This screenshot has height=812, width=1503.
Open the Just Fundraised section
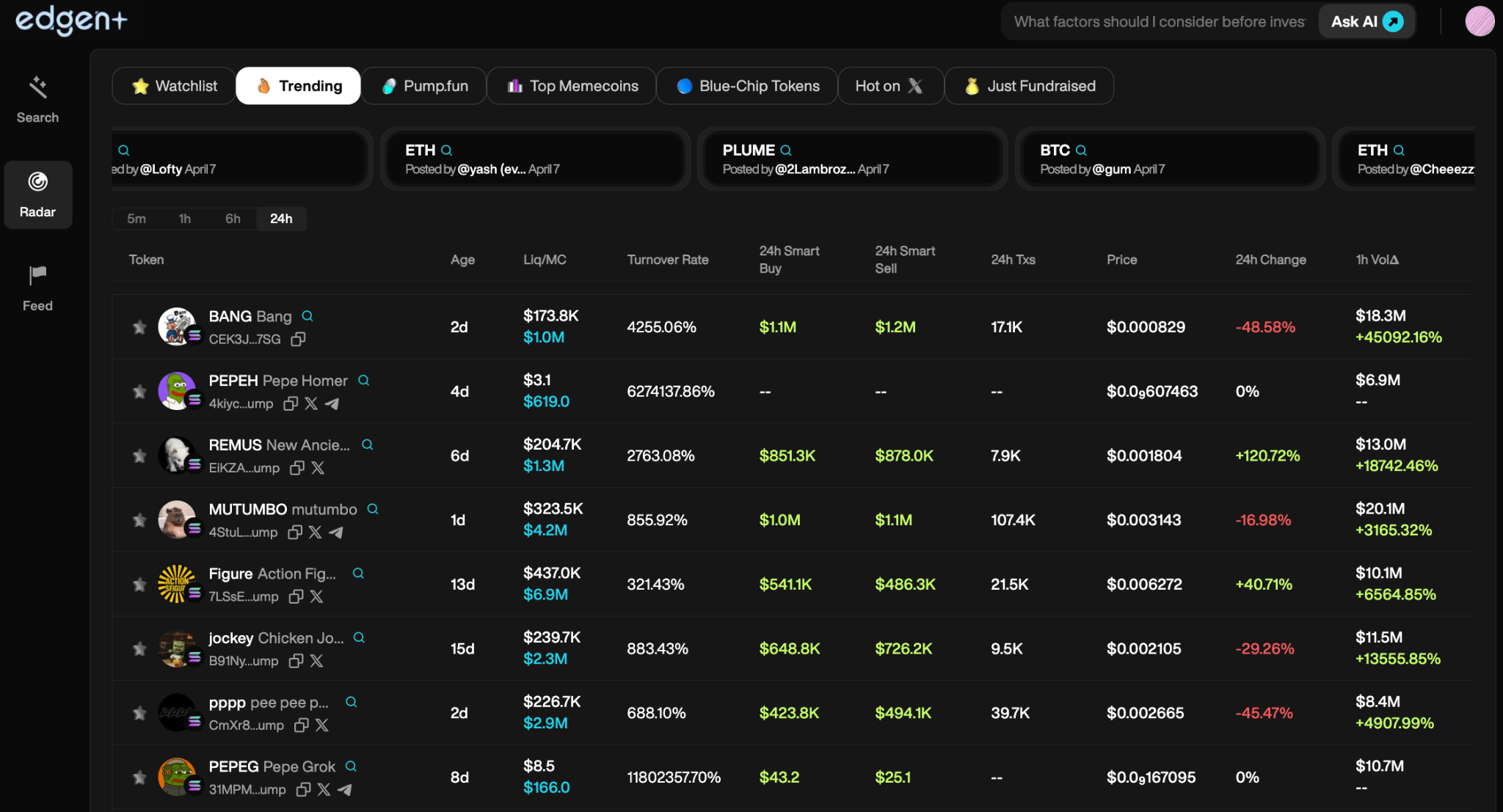[1029, 86]
